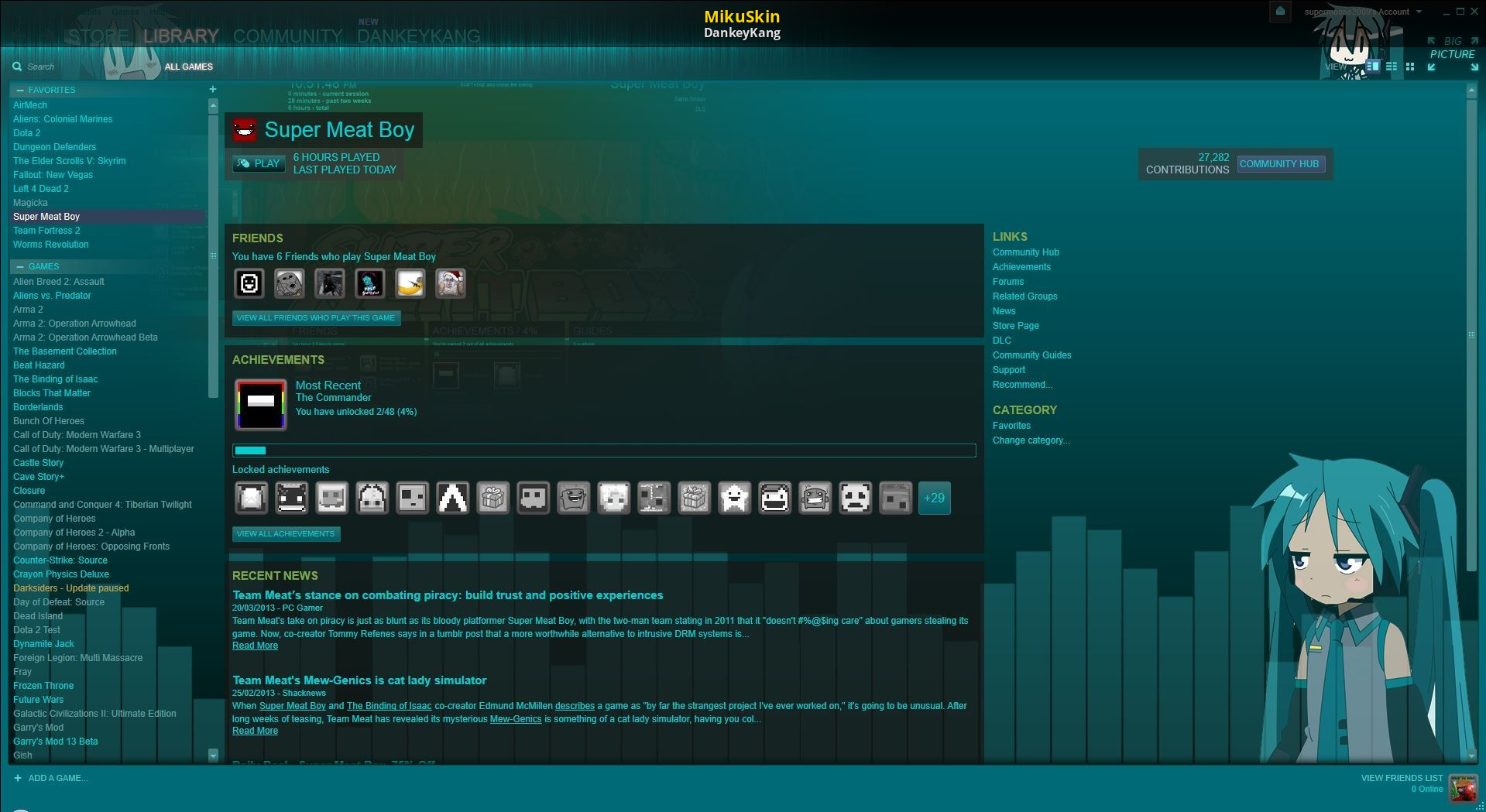Open Forums link

1007,282
